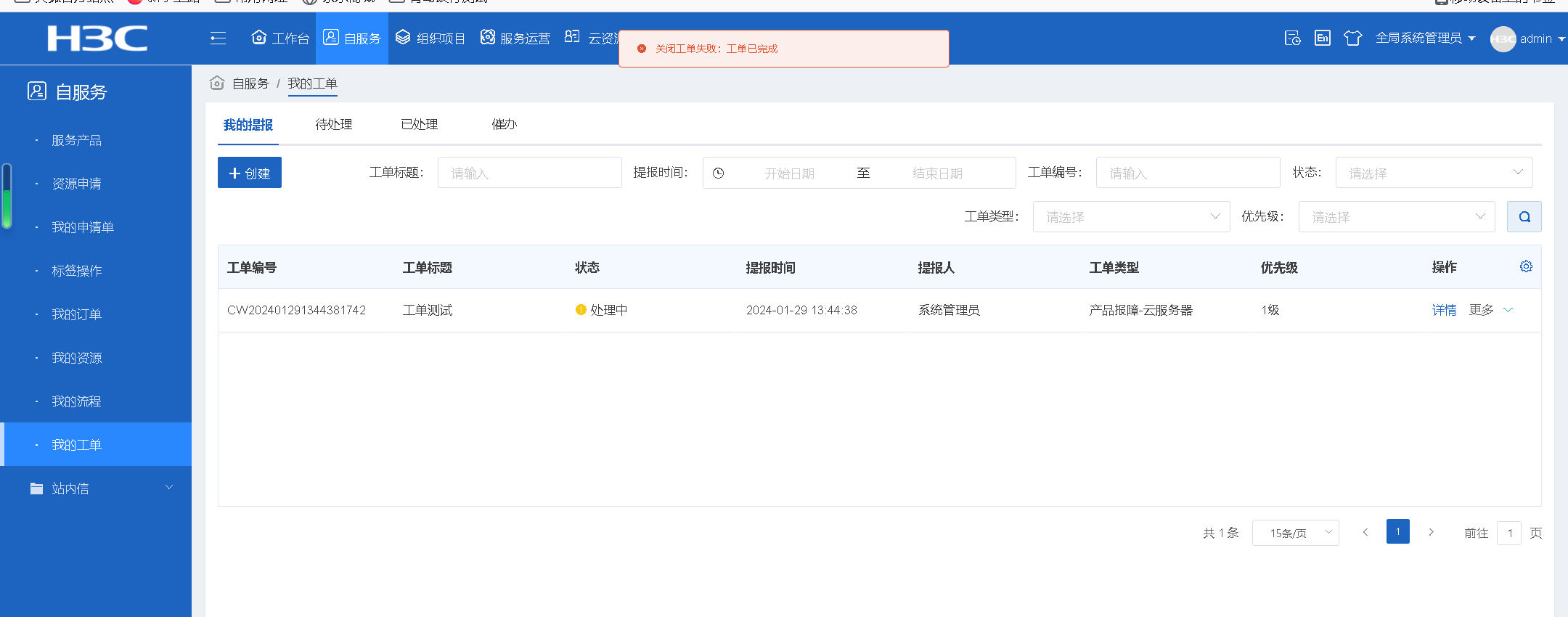Click the clock icon in date range
Viewport: 1568px width, 617px height.
point(718,173)
